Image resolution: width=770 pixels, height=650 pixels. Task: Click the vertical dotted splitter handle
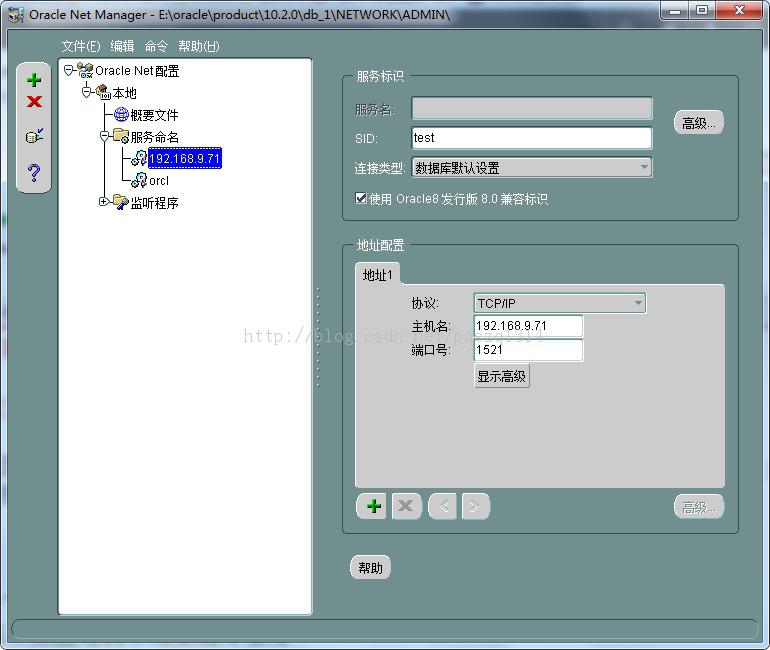tap(318, 337)
